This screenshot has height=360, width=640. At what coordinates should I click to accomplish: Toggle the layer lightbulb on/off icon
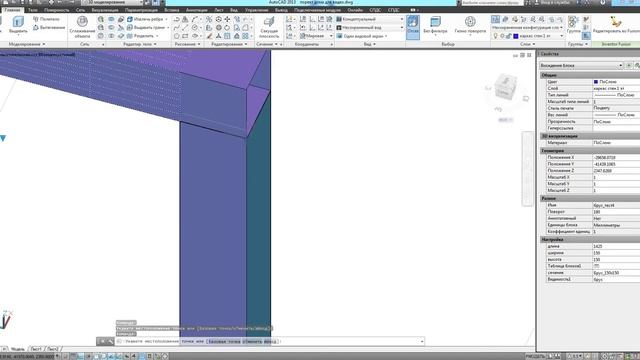(x=496, y=36)
